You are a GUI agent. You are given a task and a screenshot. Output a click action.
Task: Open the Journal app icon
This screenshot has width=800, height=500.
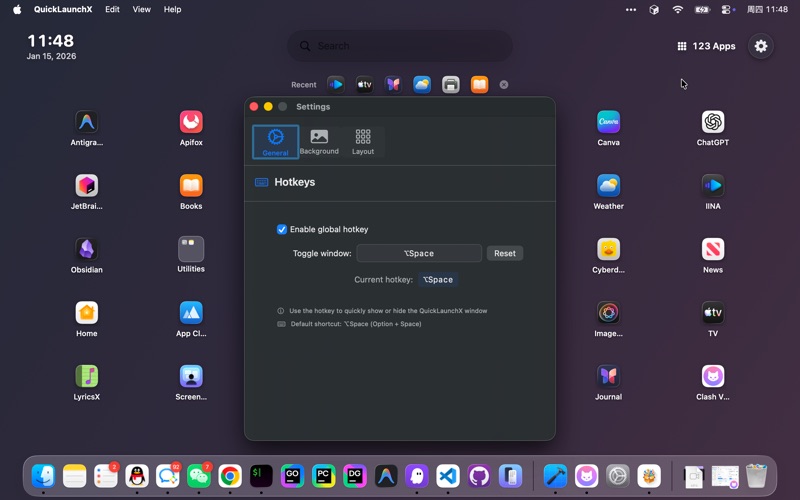point(608,376)
